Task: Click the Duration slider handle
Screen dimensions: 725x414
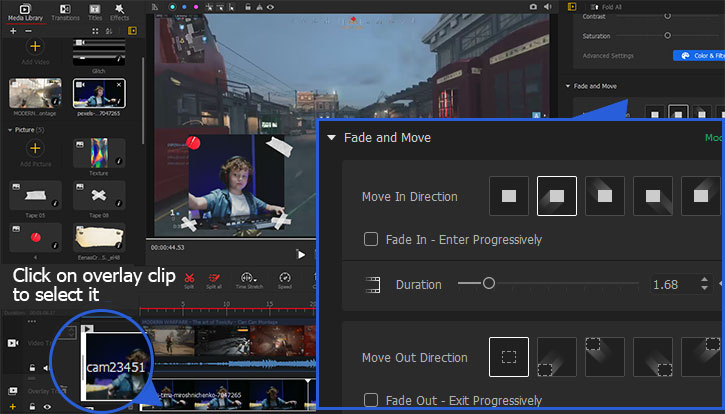Action: pyautogui.click(x=488, y=284)
